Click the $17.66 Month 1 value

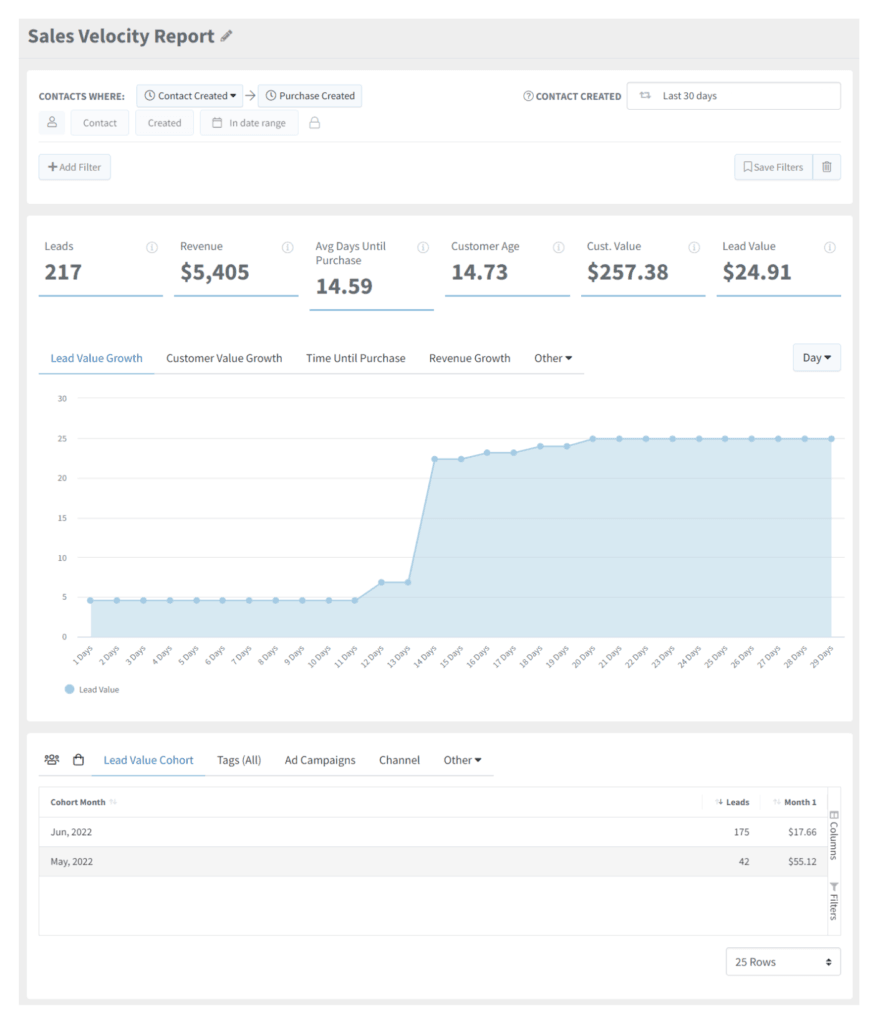tap(802, 832)
